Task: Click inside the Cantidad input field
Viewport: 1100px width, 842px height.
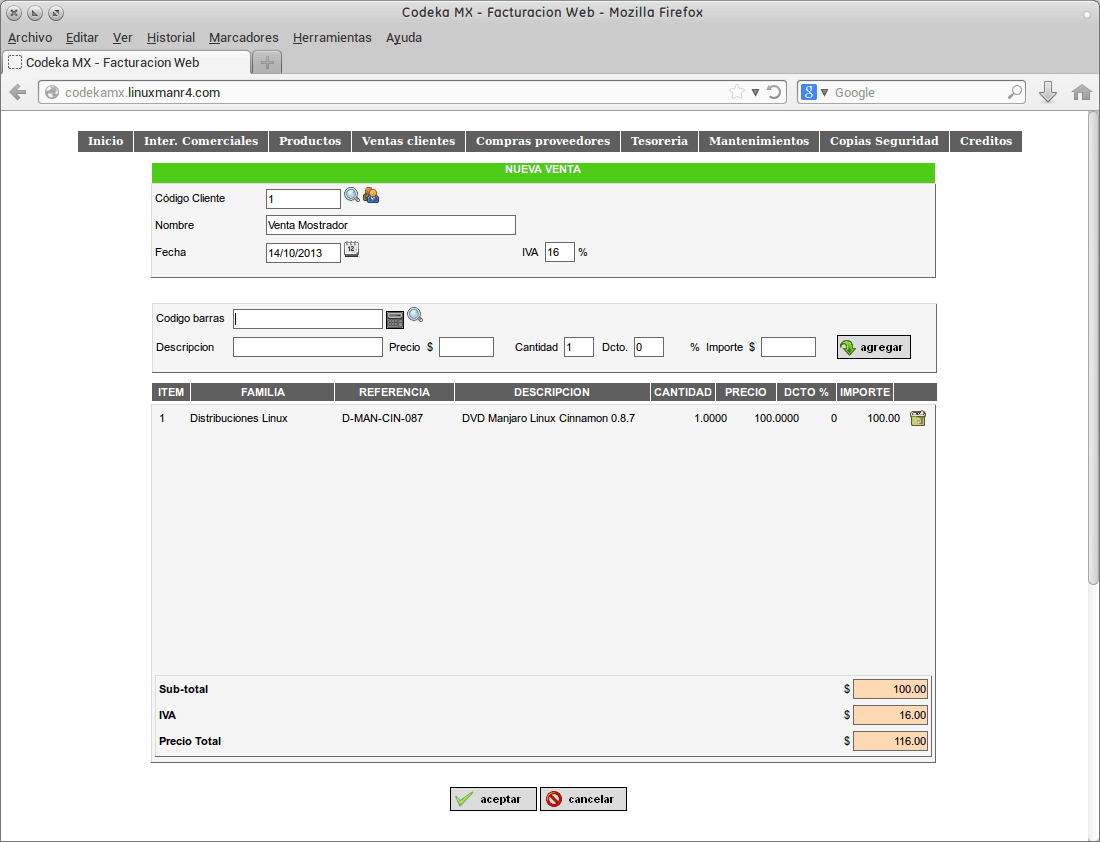Action: coord(578,346)
